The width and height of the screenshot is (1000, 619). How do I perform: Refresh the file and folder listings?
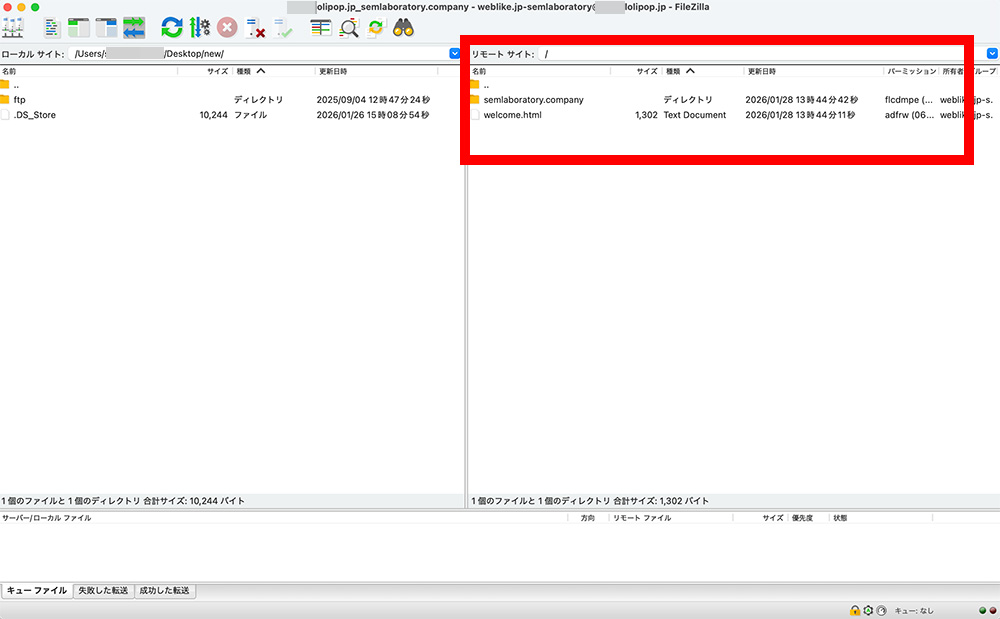[168, 28]
